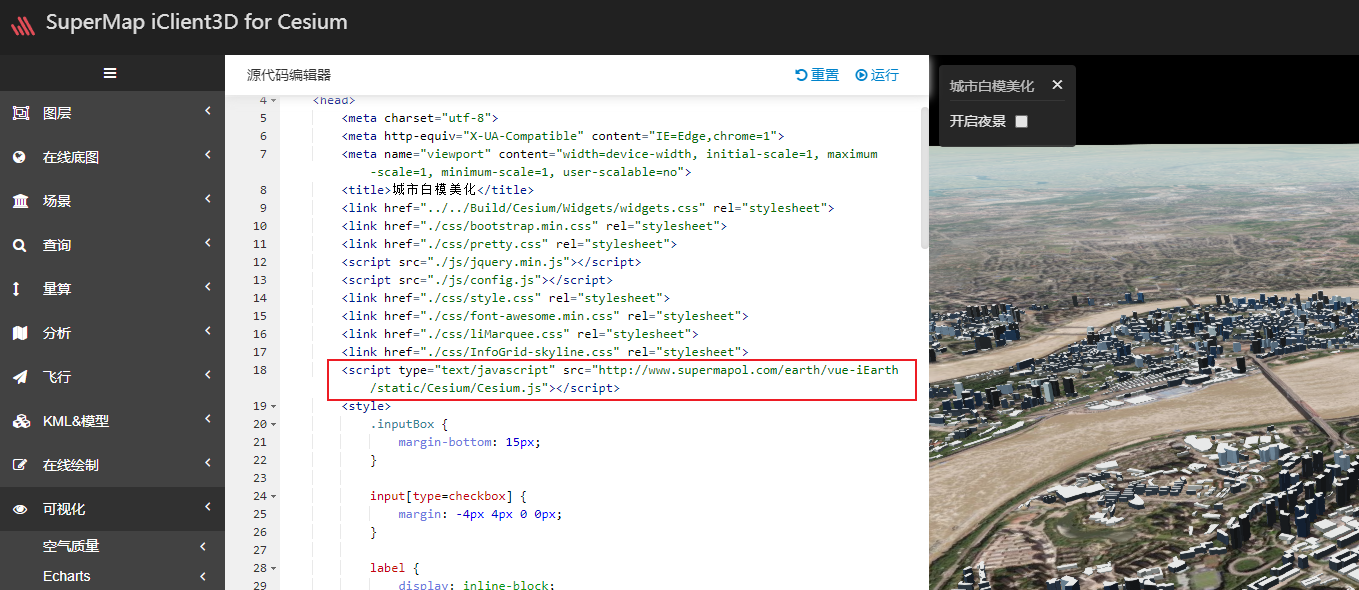The width and height of the screenshot is (1359, 590).
Task: Click the 量算 measure arrow icon
Action: (16, 289)
